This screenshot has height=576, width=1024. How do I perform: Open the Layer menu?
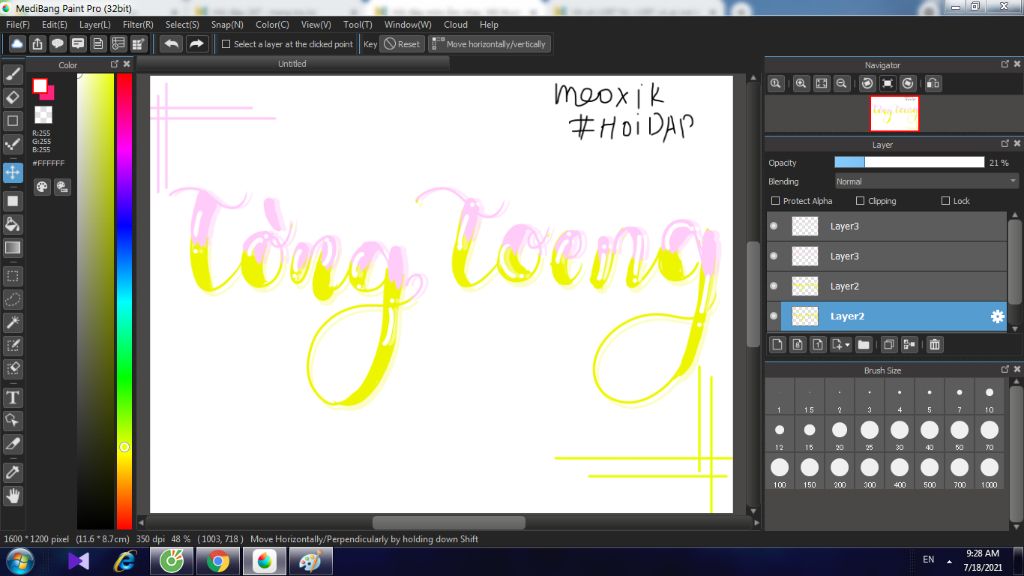pyautogui.click(x=95, y=25)
